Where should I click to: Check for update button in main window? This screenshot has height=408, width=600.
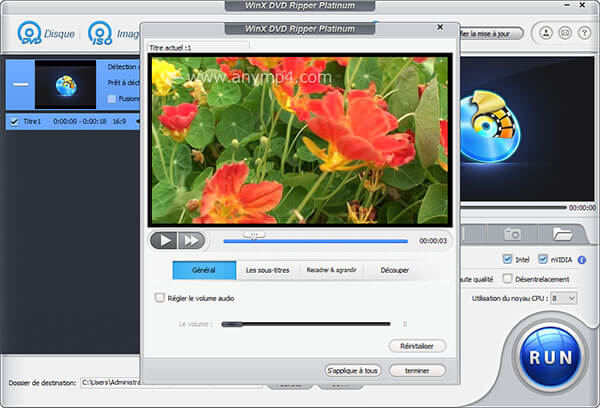click(x=491, y=34)
